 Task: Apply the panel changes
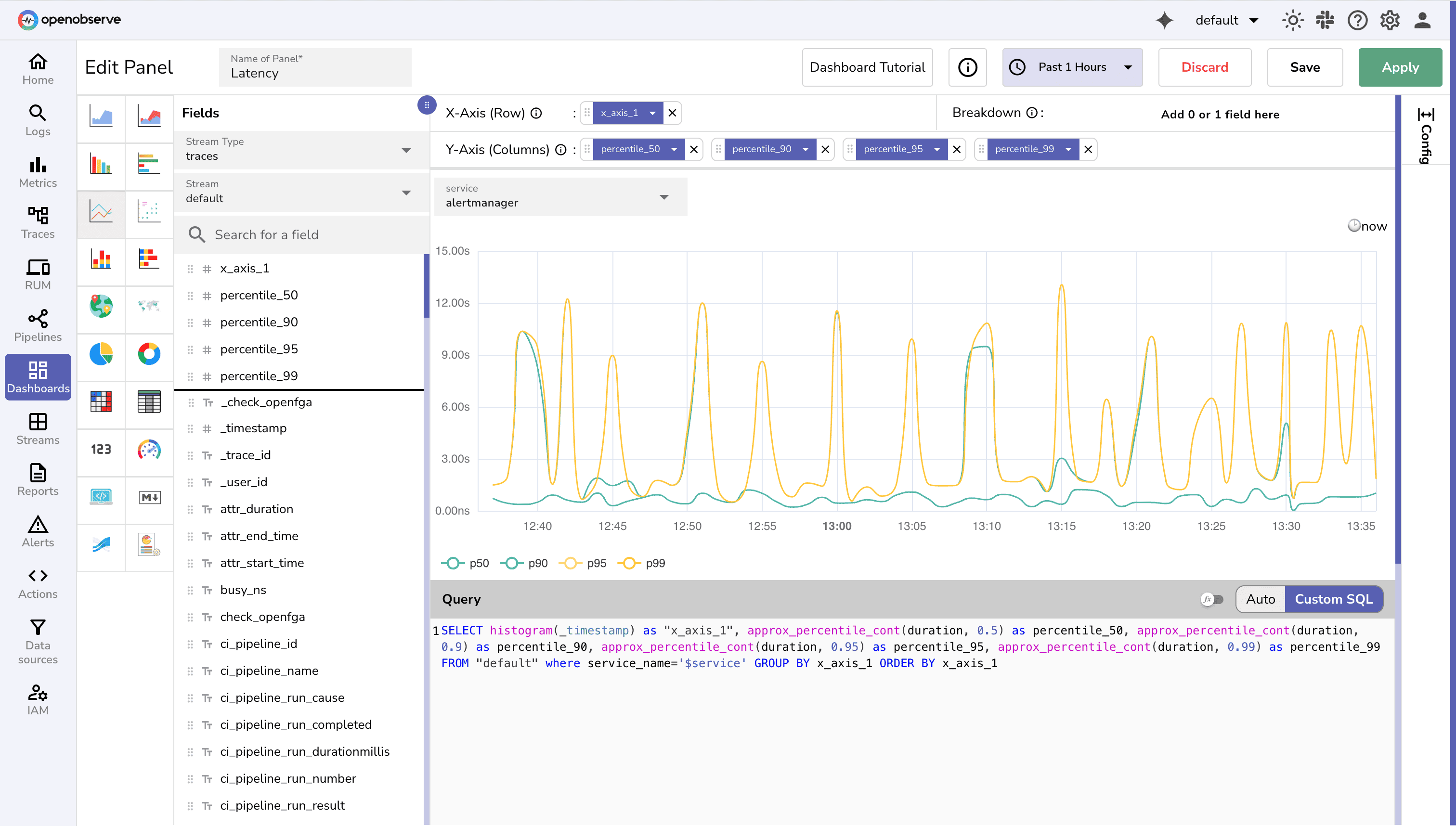click(x=1400, y=67)
